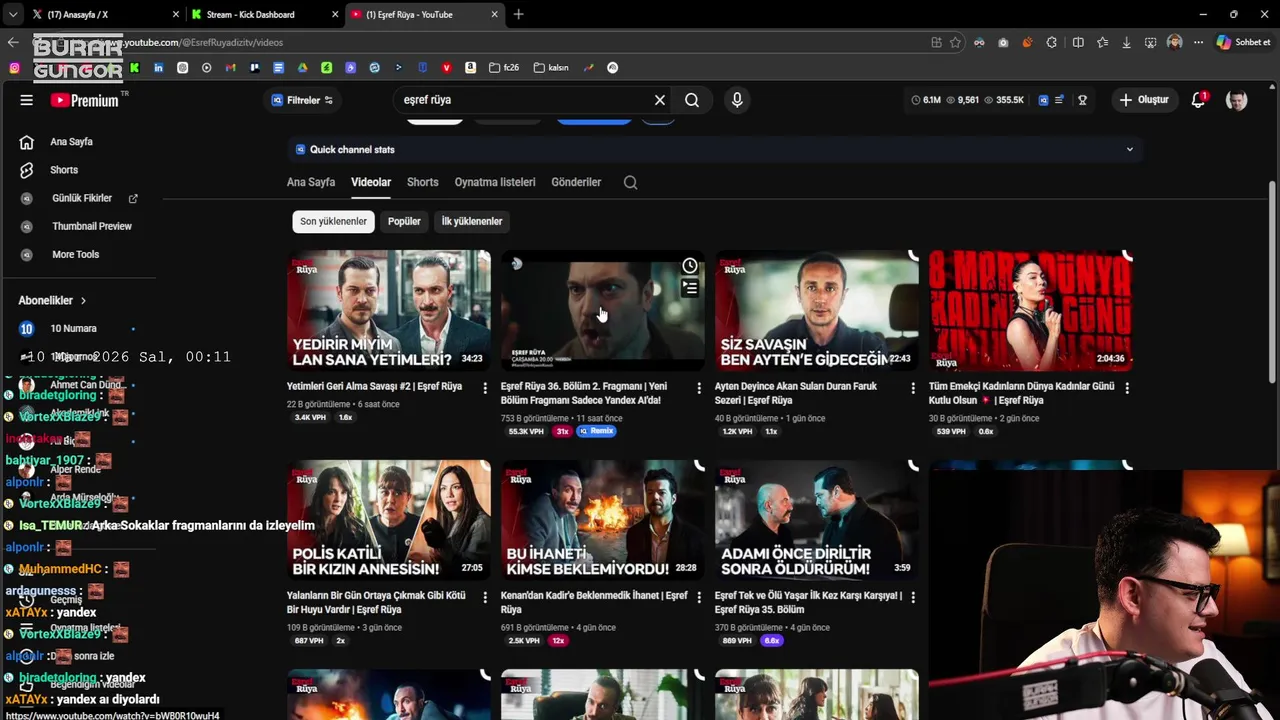Open the notifications bell
This screenshot has height=720, width=1280.
tap(1198, 100)
